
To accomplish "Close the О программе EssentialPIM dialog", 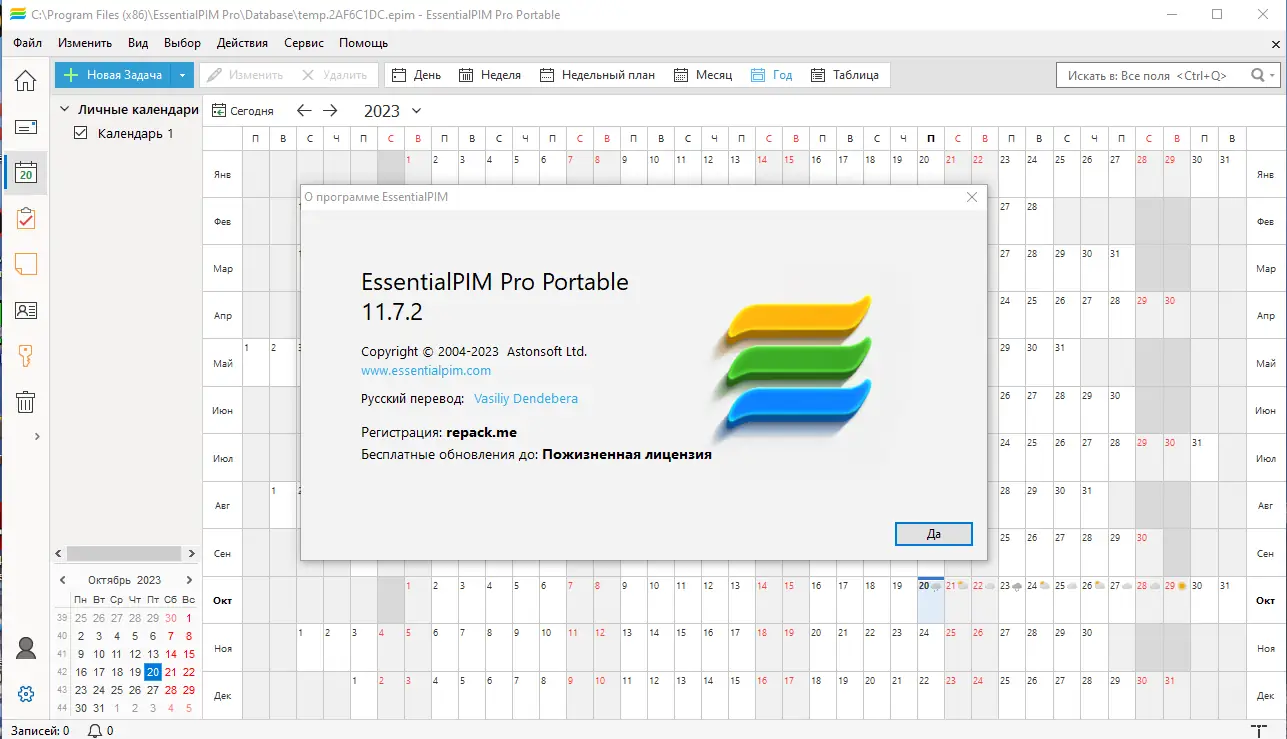I will [x=971, y=198].
